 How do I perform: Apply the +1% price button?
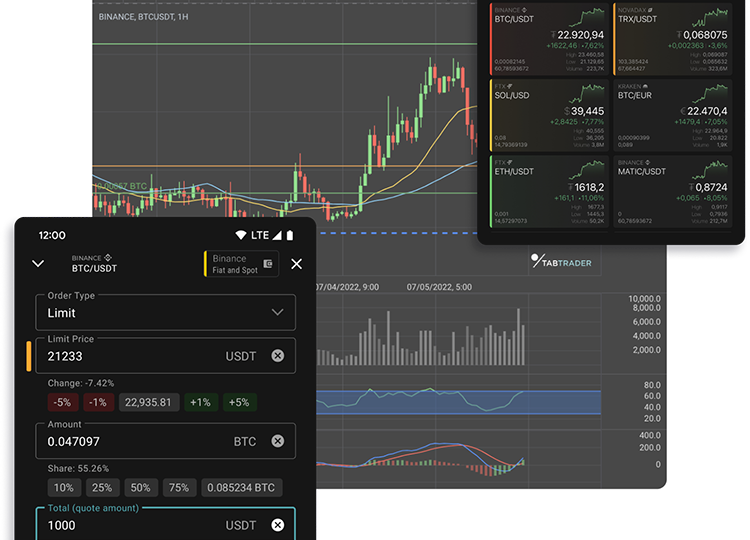[201, 402]
